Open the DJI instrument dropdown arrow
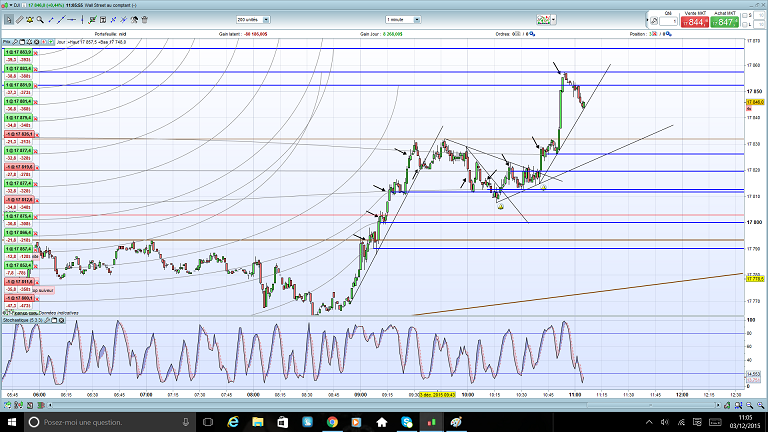This screenshot has height=432, width=768. (x=11, y=5)
